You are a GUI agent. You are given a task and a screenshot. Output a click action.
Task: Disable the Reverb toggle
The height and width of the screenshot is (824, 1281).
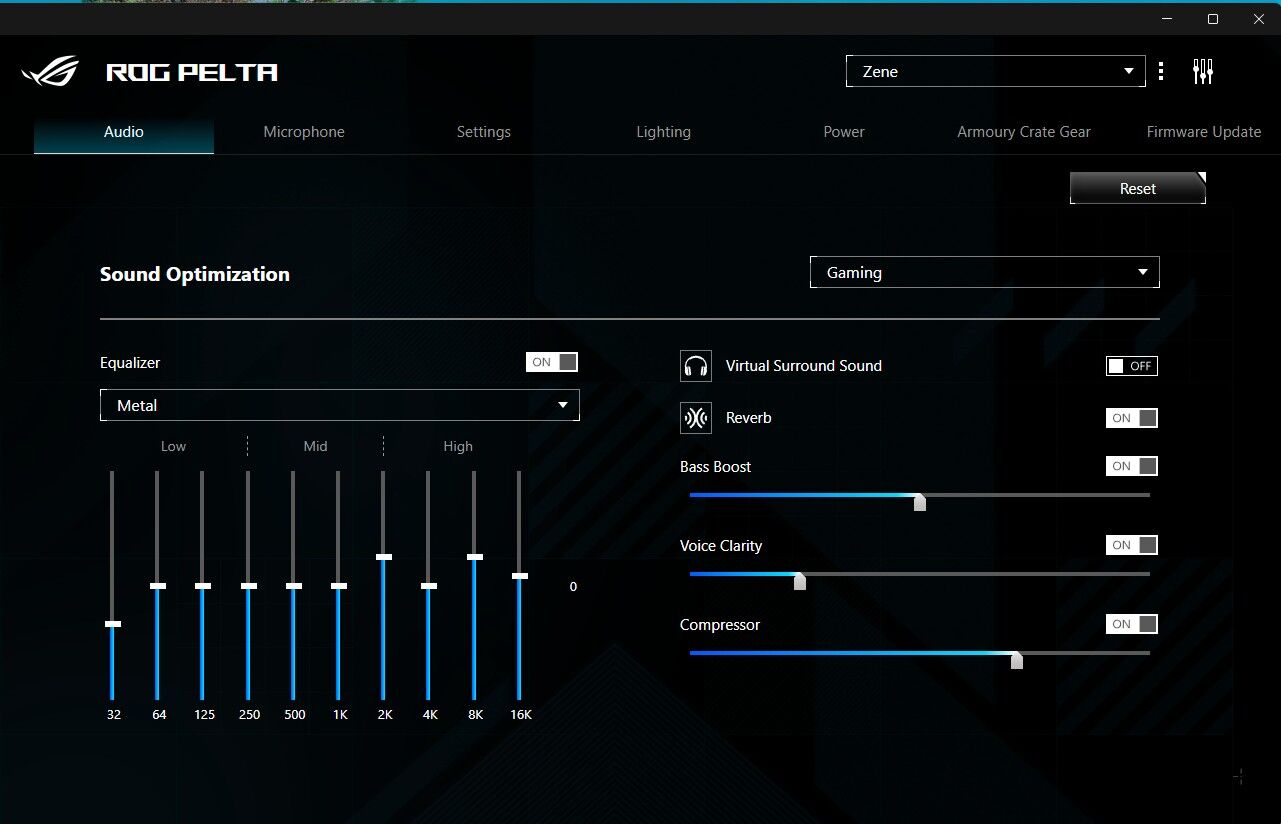(x=1132, y=418)
